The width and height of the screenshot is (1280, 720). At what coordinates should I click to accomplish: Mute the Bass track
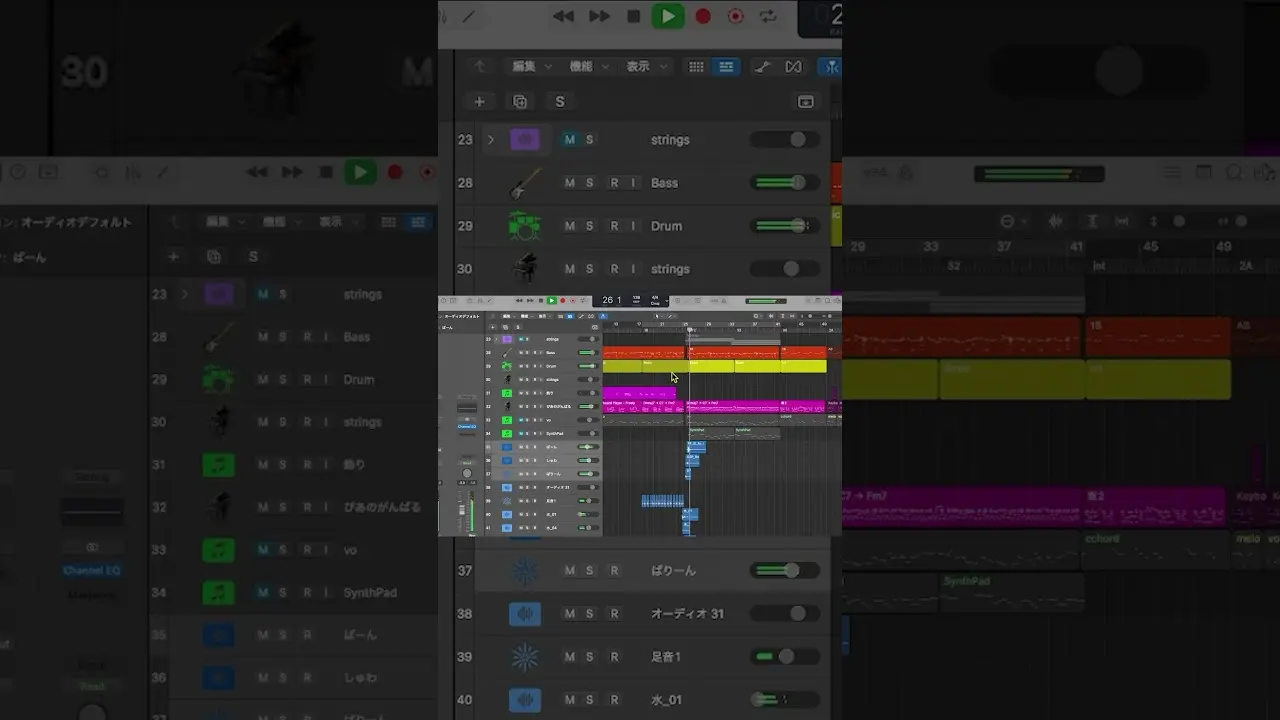(x=570, y=183)
